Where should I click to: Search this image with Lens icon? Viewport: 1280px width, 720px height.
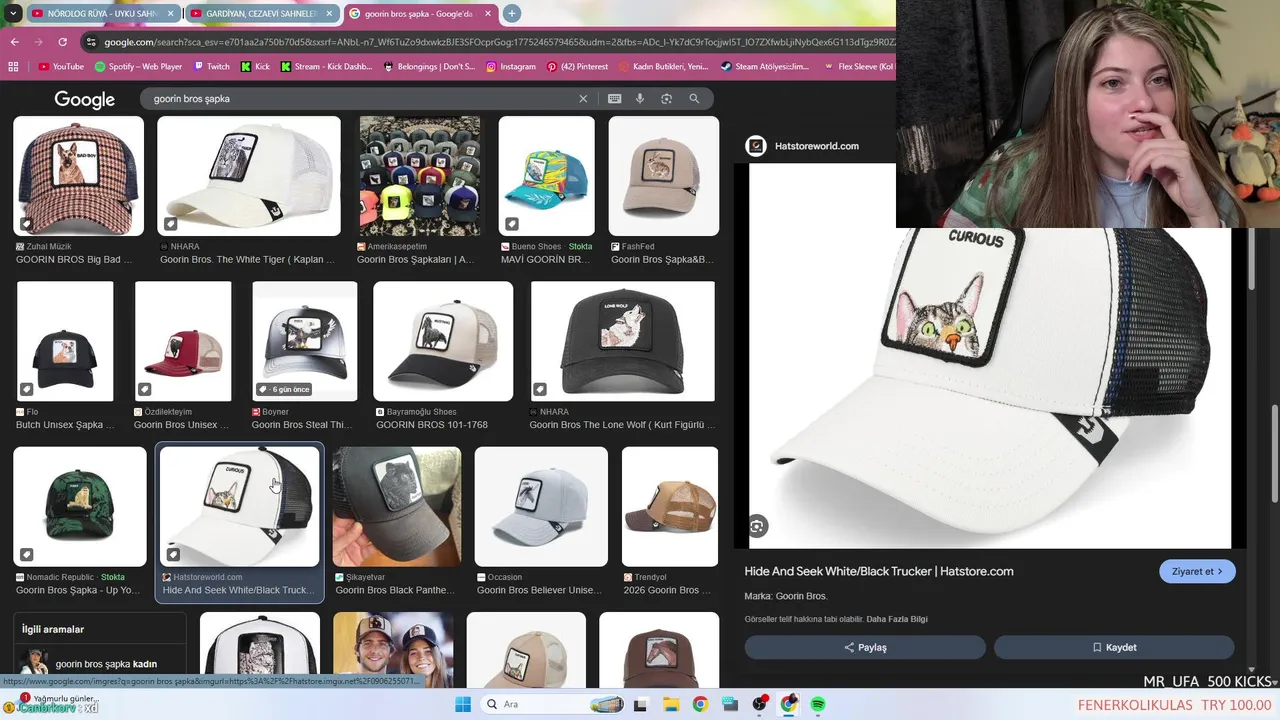pos(757,526)
